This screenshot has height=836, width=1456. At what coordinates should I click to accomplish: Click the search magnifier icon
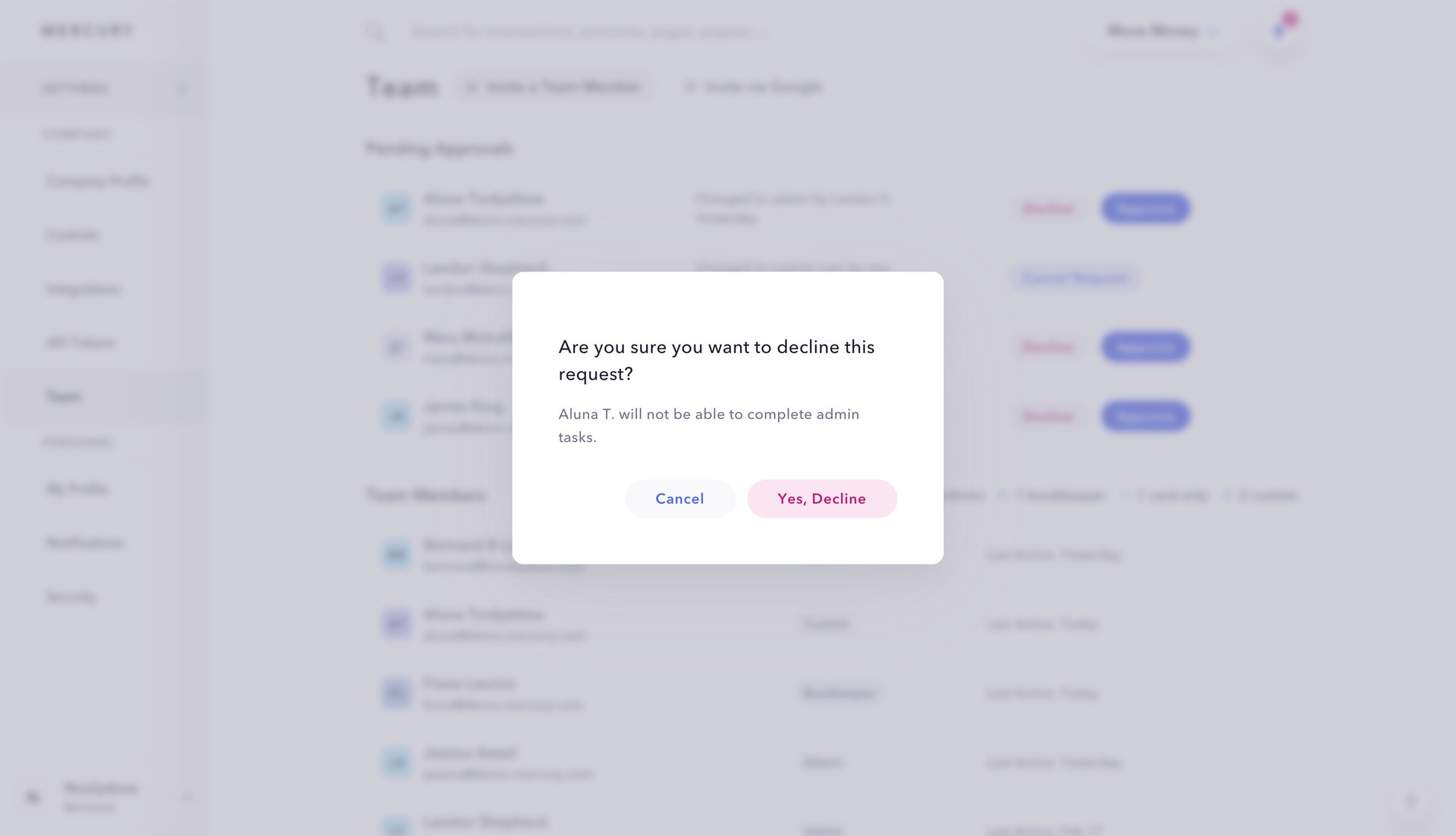376,32
